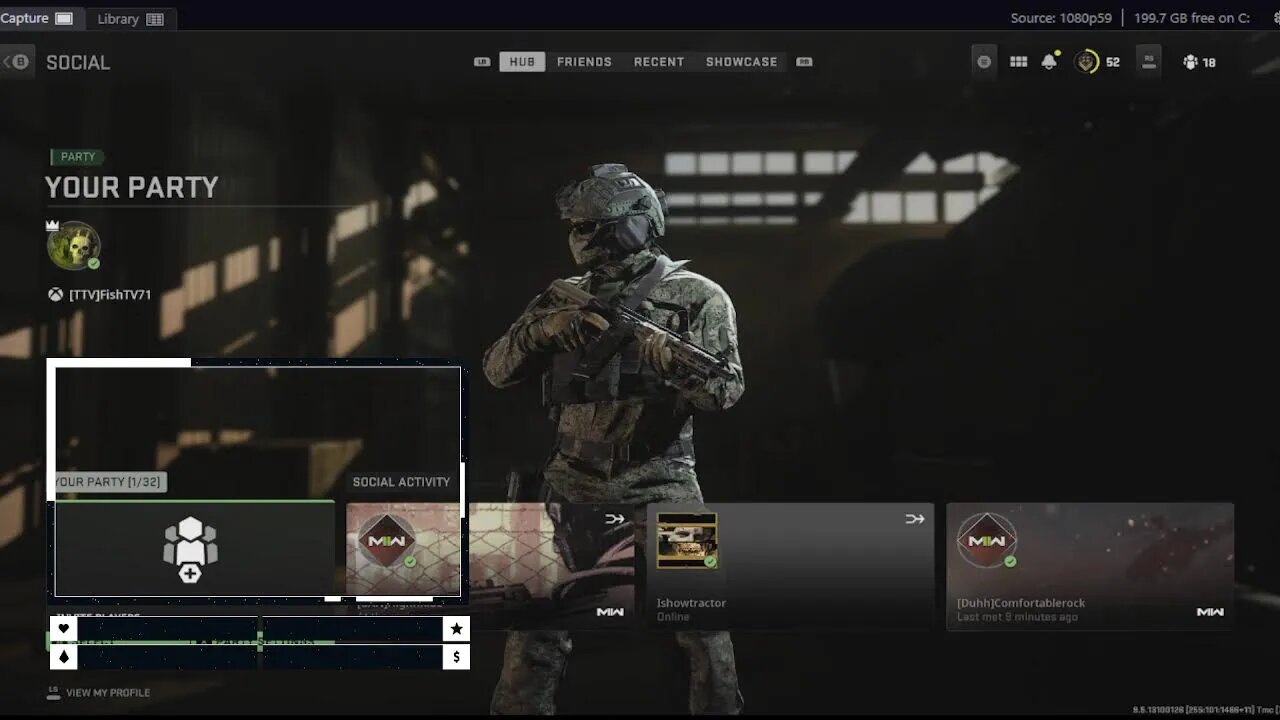Switch to the Library tab
The width and height of the screenshot is (1280, 720).
130,19
